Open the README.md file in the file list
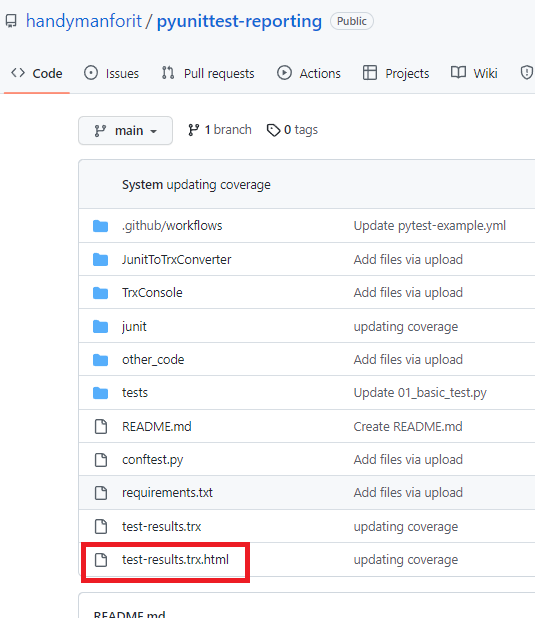Viewport: 535px width, 618px height. point(157,426)
